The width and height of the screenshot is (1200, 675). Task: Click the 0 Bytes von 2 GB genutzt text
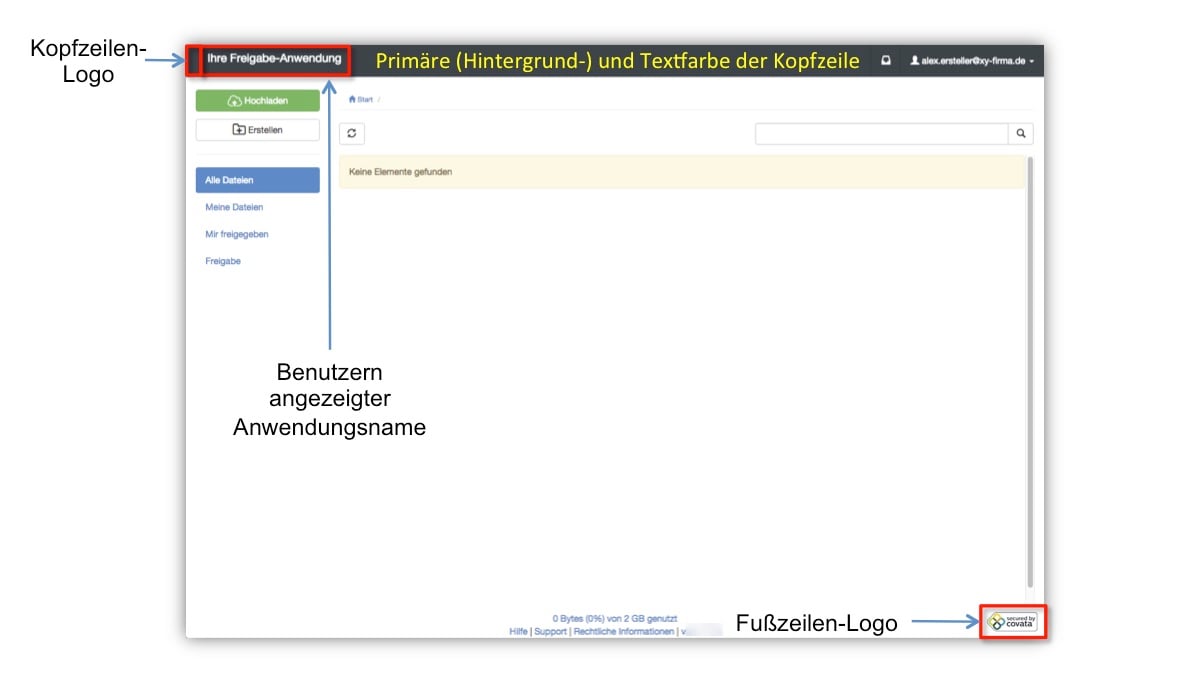pyautogui.click(x=614, y=619)
